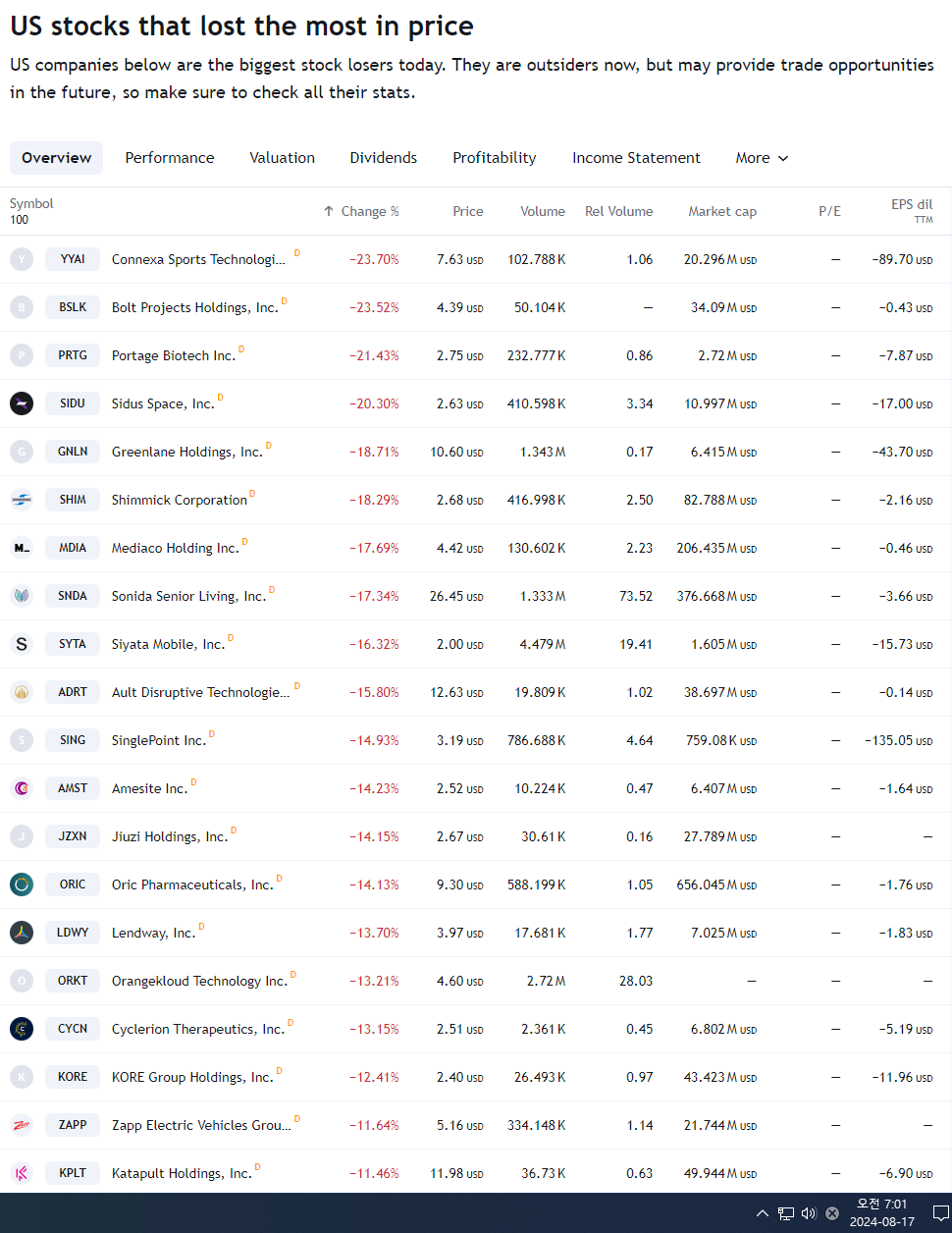
Task: Show hidden system tray icons
Action: click(763, 1213)
